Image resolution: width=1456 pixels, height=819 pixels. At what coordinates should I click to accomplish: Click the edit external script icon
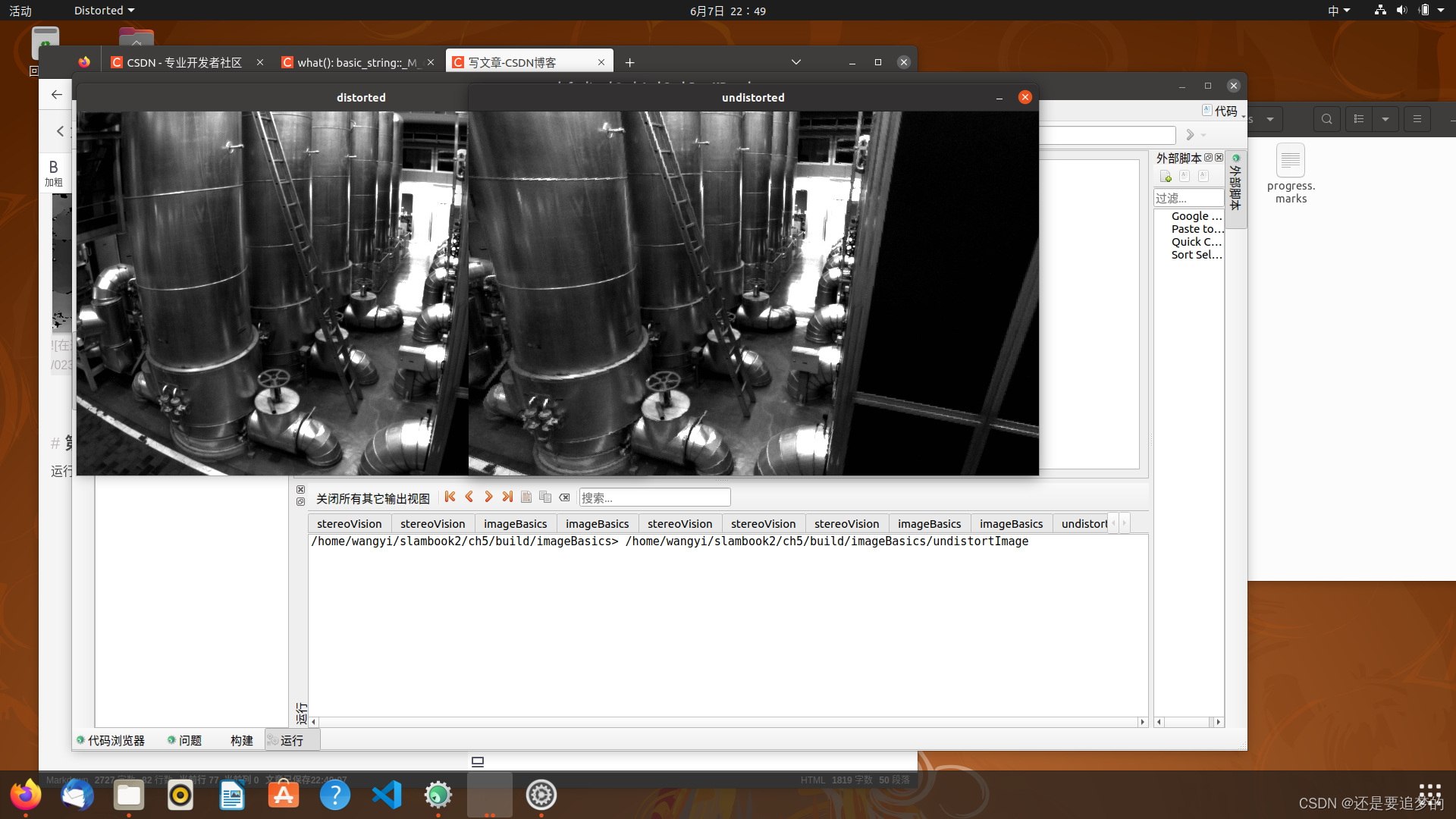click(1185, 177)
